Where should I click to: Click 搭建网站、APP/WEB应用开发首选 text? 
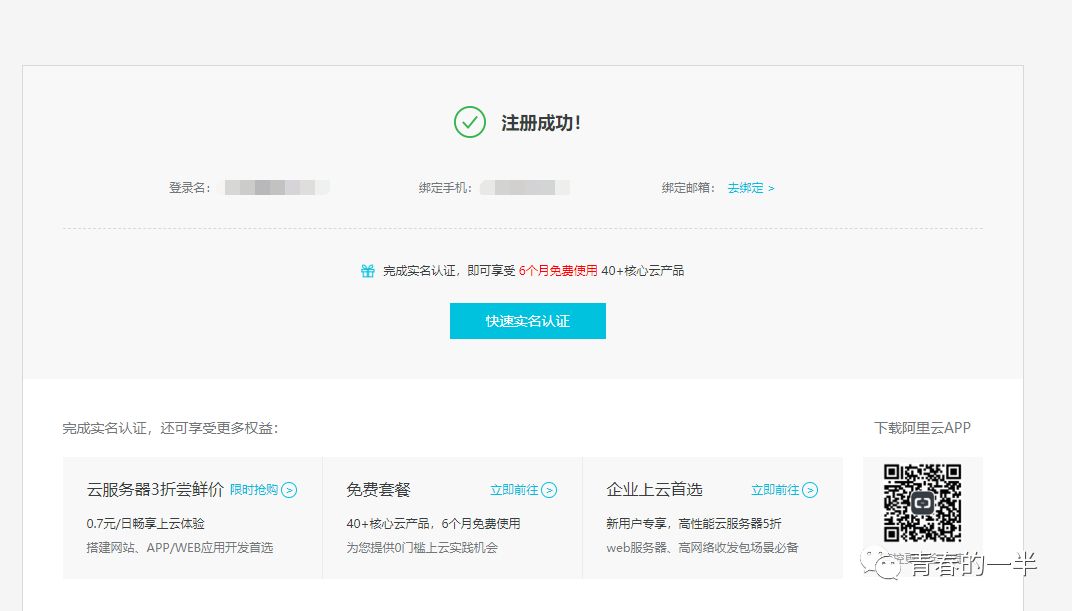click(x=180, y=547)
